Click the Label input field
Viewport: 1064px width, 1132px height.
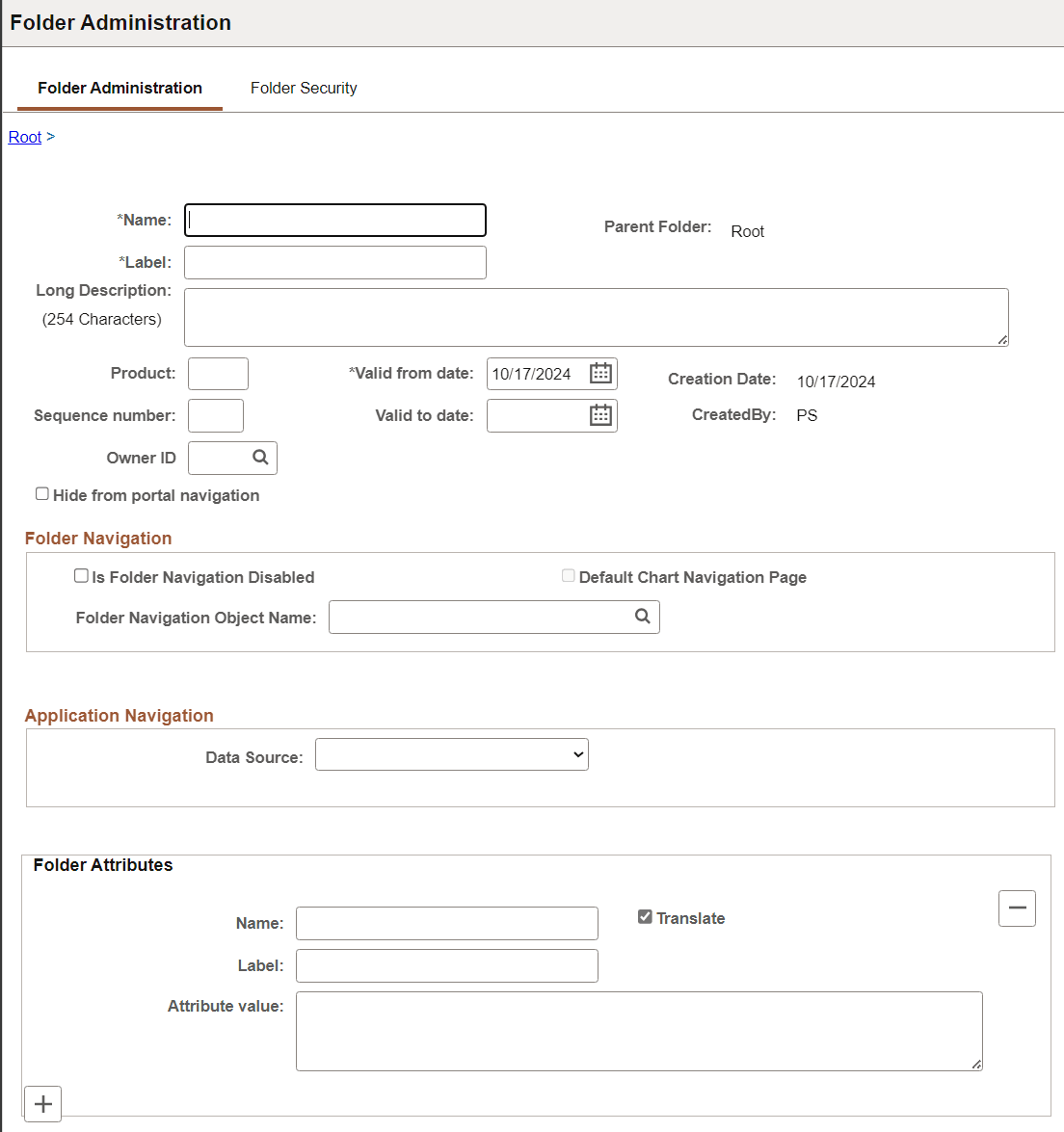pyautogui.click(x=334, y=262)
